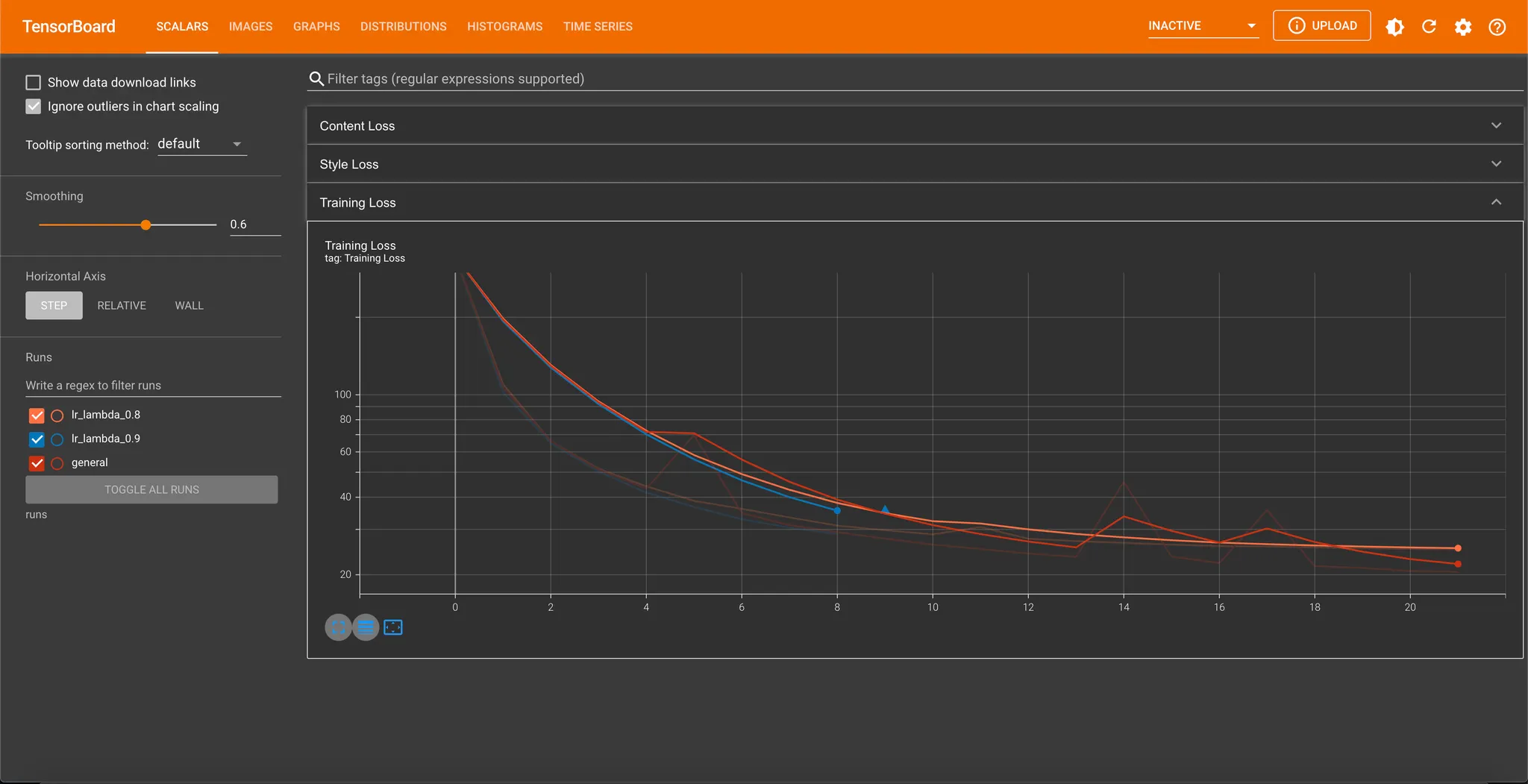Expand the Style Loss section
This screenshot has width=1528, height=784.
point(915,164)
